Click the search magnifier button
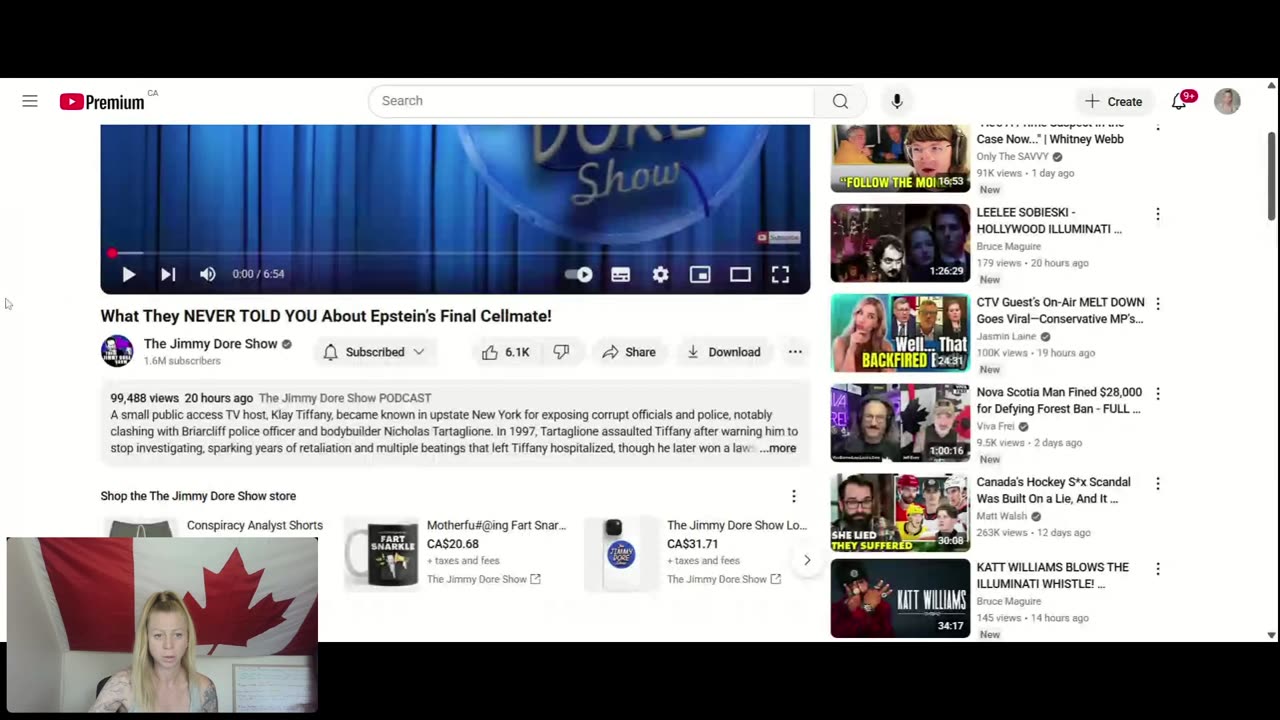The image size is (1280, 720). tap(840, 101)
